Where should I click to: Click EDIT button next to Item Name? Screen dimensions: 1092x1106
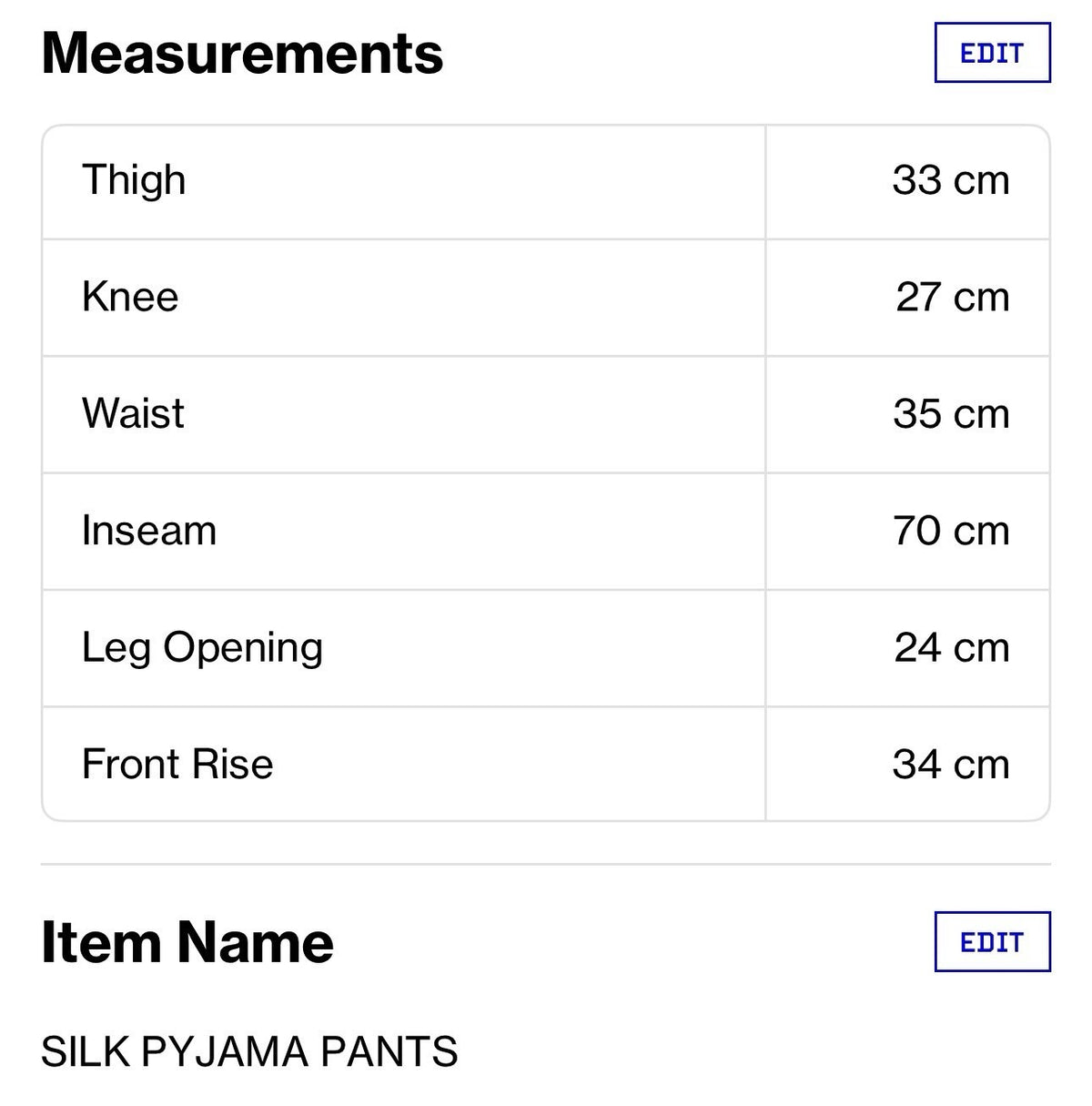coord(992,941)
